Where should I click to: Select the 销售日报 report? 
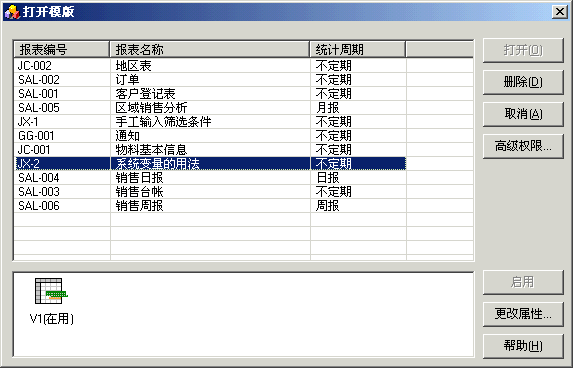(139, 178)
